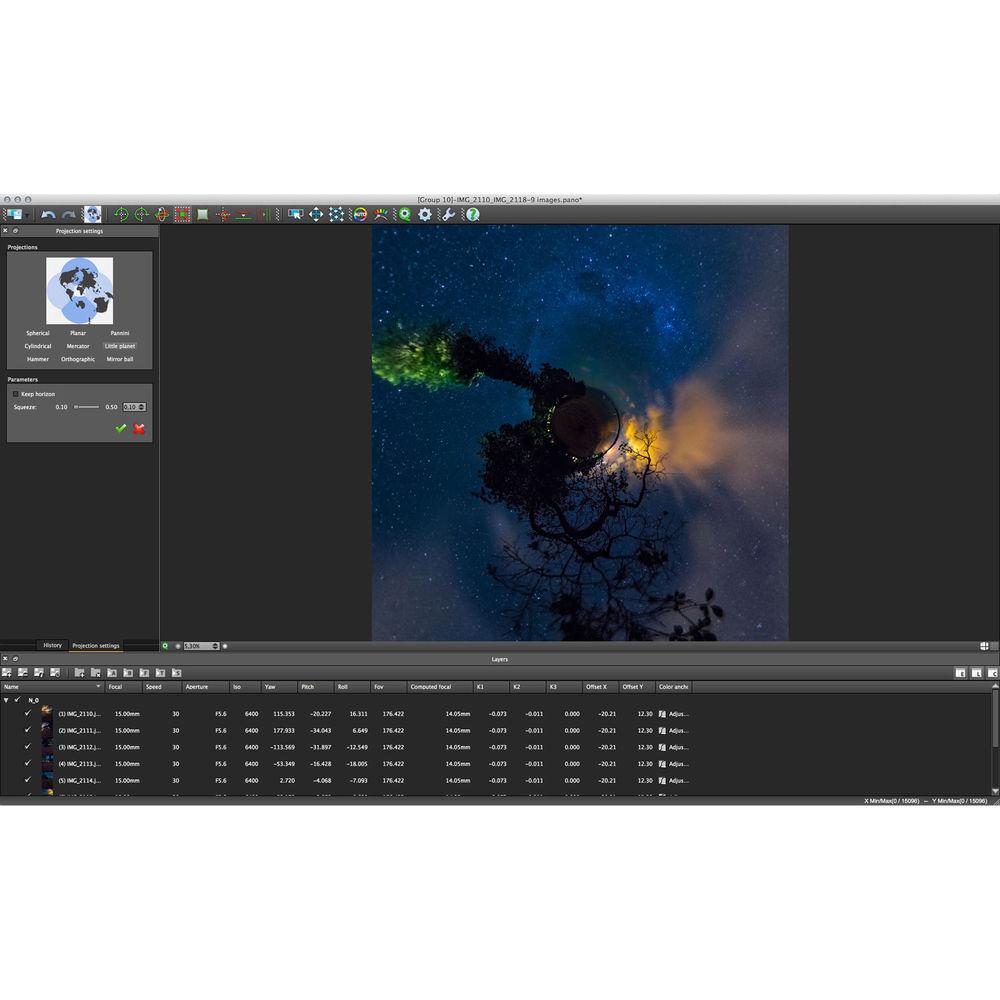Open the Help question mark icon
Viewport: 1000px width, 1000px height.
[x=472, y=214]
